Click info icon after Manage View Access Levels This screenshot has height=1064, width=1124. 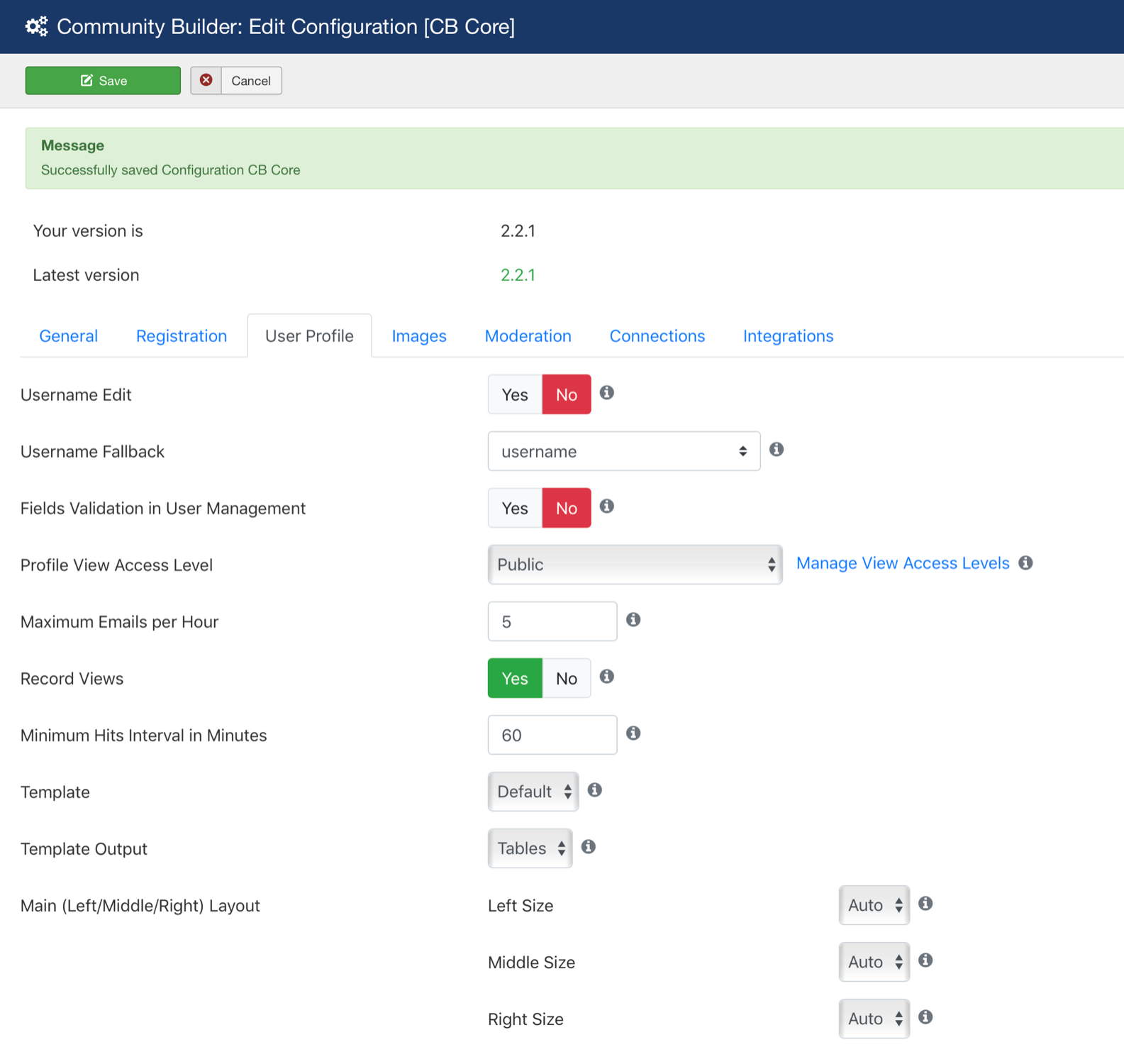click(x=1025, y=563)
